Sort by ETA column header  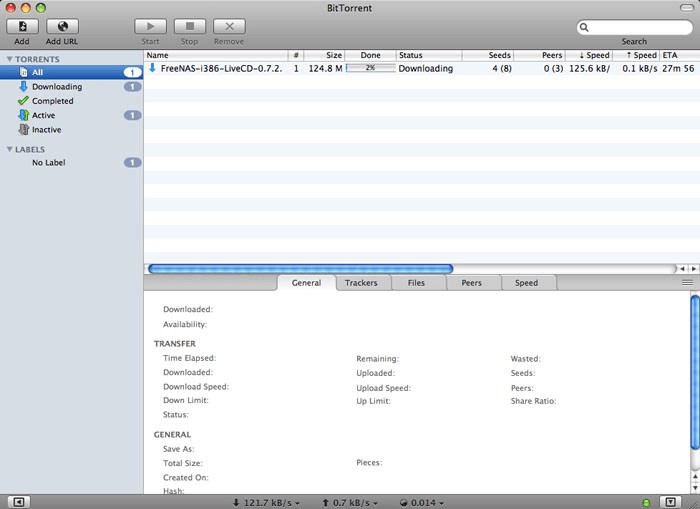(x=679, y=55)
